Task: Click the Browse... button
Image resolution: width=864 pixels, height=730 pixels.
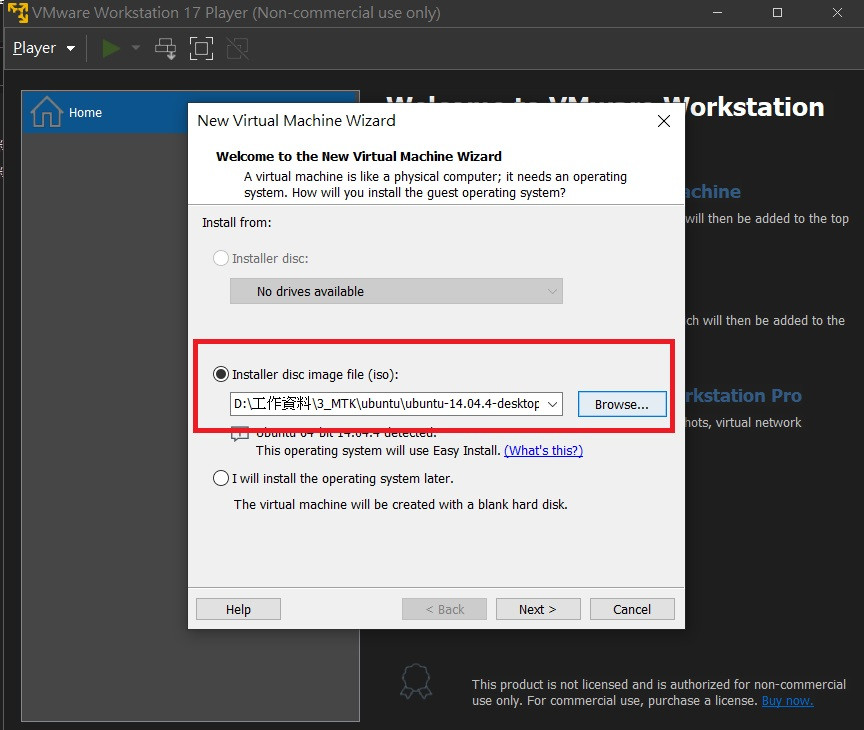Action: click(x=622, y=404)
